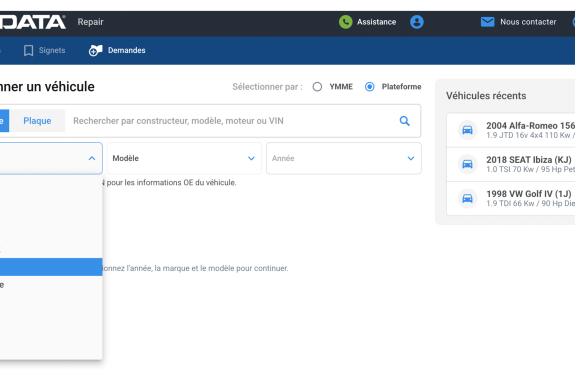The height and width of the screenshot is (383, 575).
Task: Click car icon for 2018 SEAT Ibiza
Action: pos(467,164)
